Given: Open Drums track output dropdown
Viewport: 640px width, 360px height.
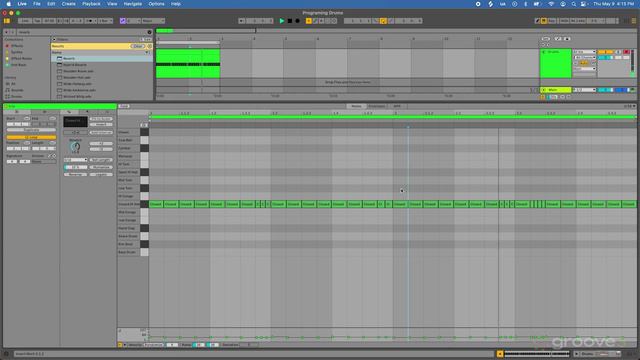Looking at the screenshot, I should (x=584, y=69).
